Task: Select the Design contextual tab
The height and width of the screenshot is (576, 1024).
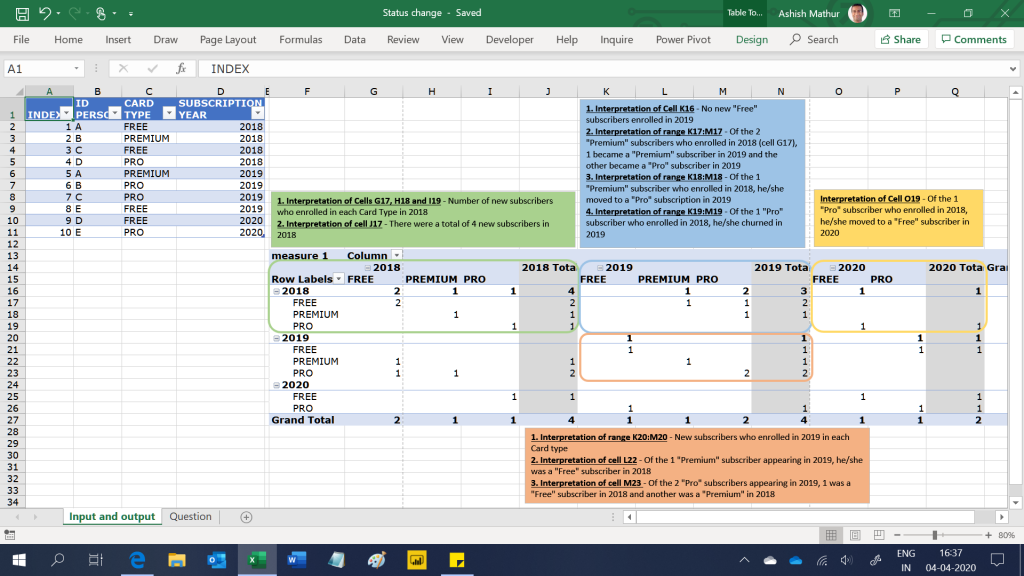Action: (752, 39)
